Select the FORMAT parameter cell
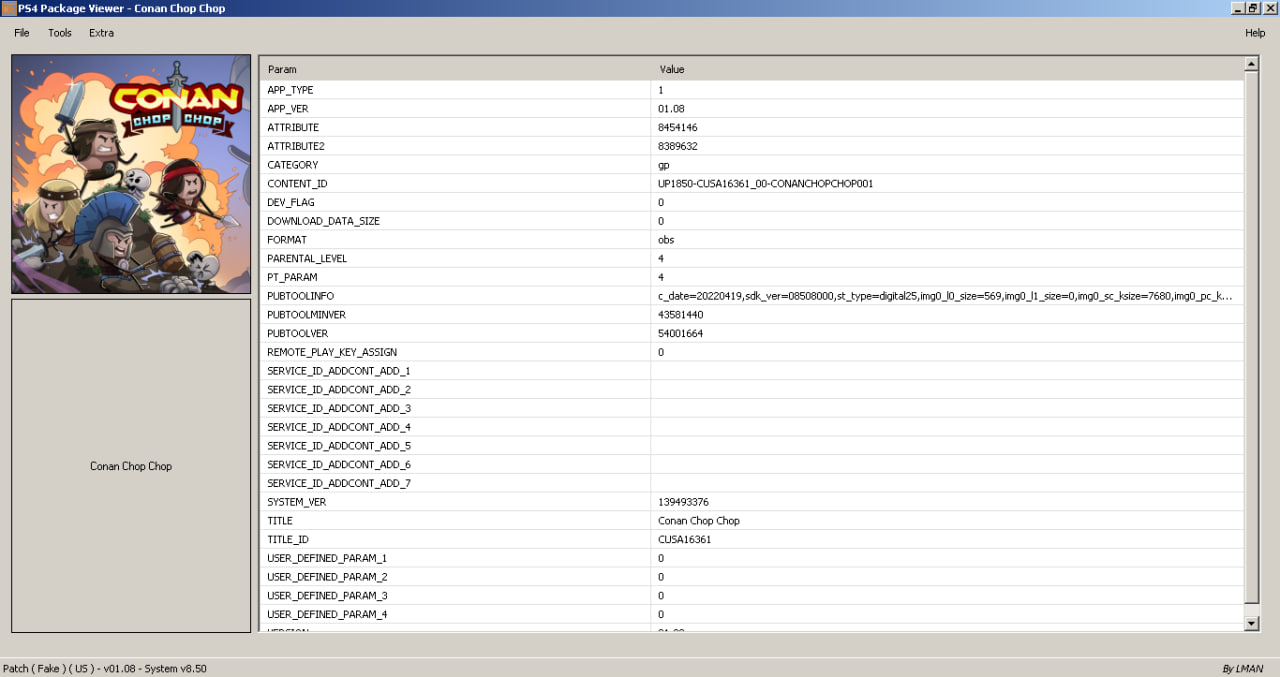This screenshot has height=677, width=1280. tap(455, 240)
